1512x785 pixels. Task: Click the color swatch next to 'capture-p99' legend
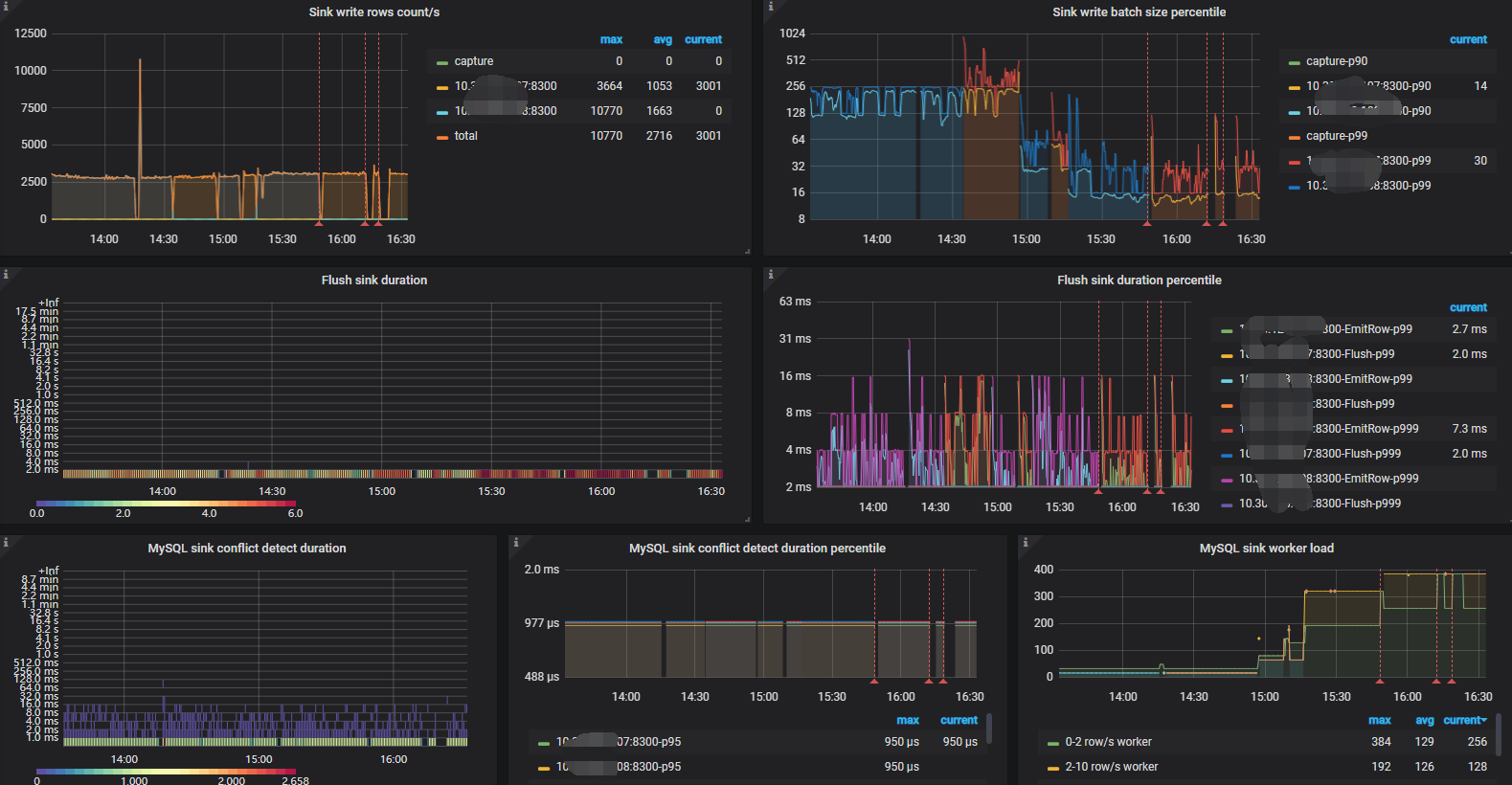(1294, 137)
